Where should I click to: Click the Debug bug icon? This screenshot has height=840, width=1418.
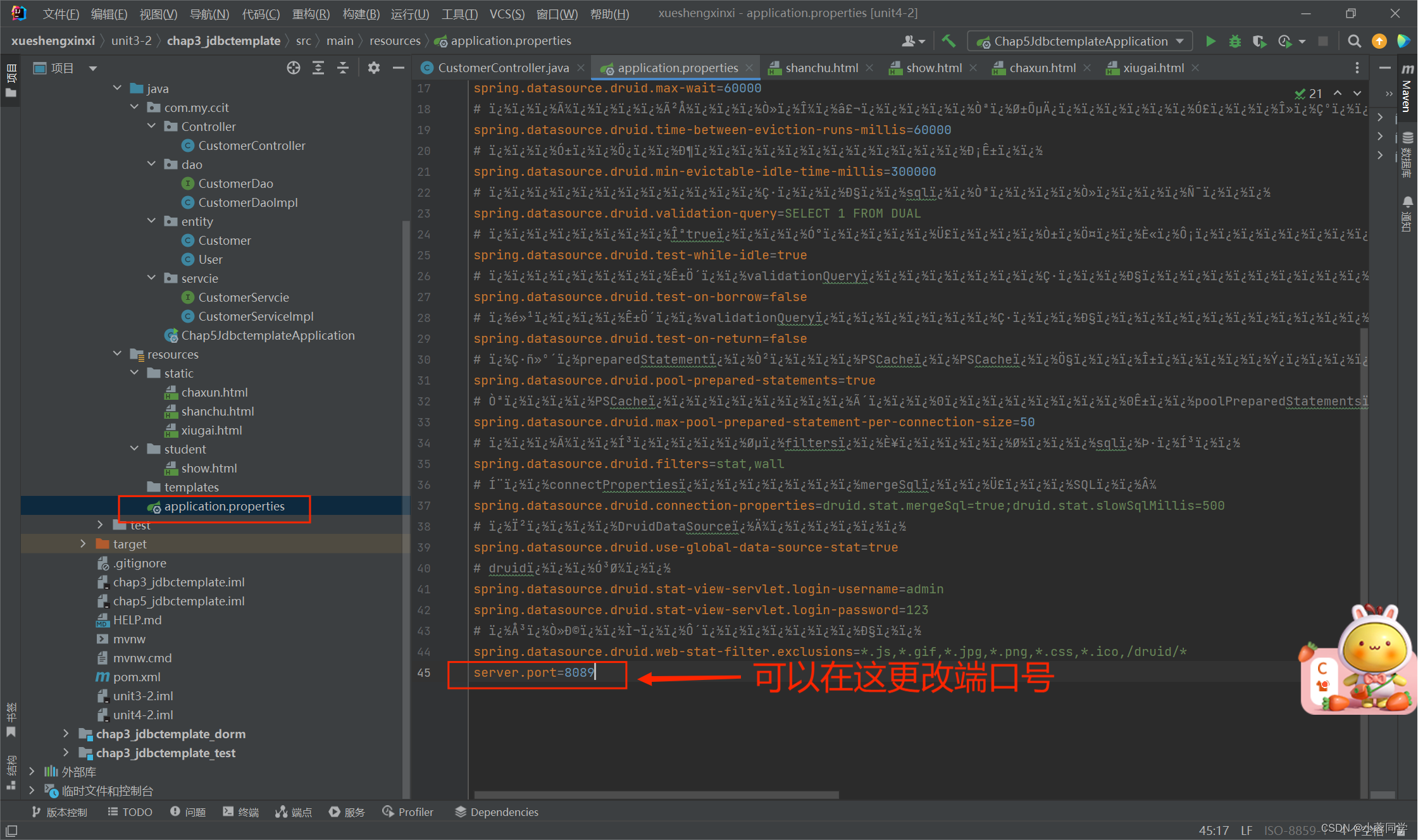pos(1235,41)
